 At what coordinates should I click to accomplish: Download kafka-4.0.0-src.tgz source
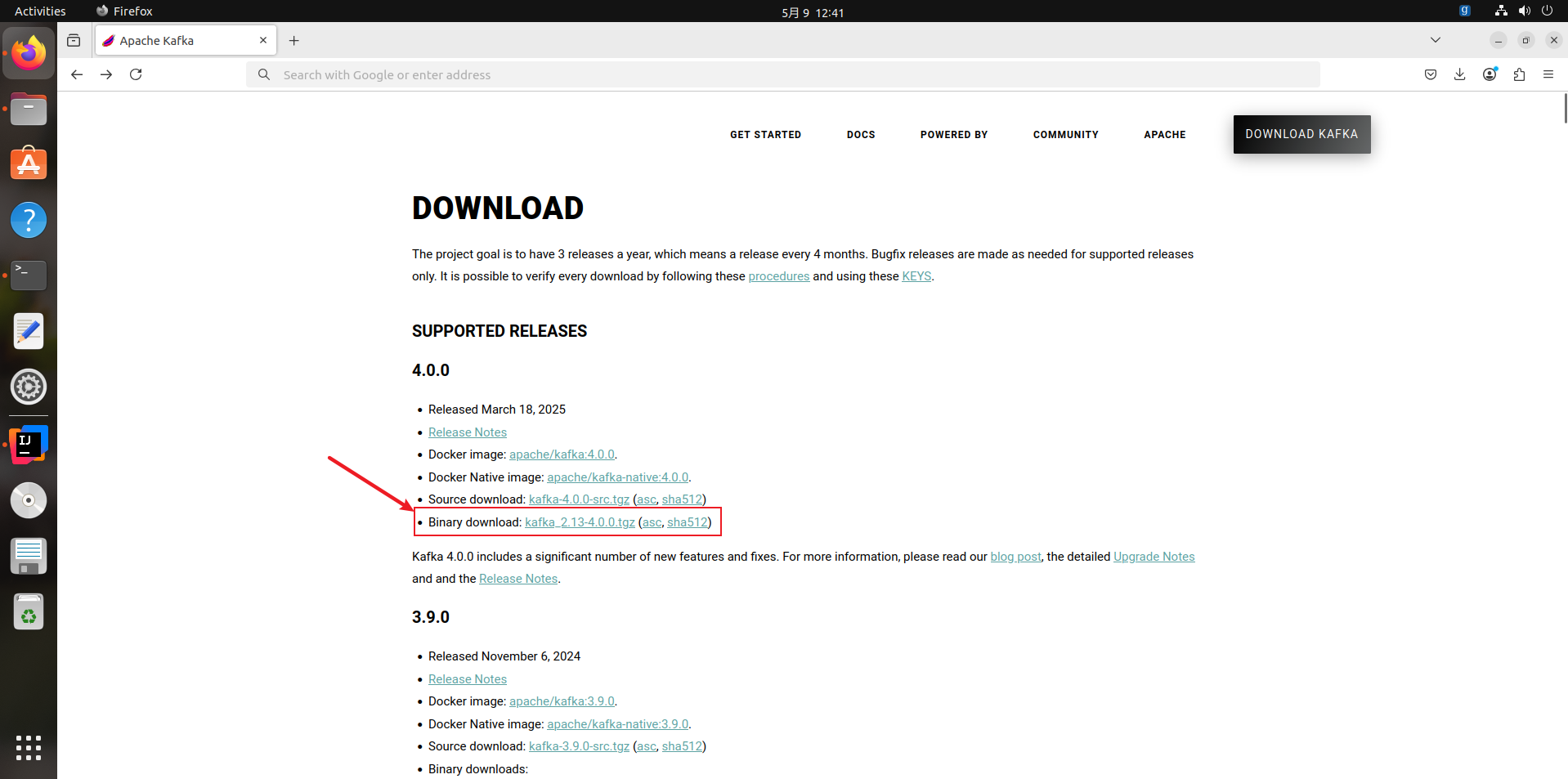click(579, 499)
